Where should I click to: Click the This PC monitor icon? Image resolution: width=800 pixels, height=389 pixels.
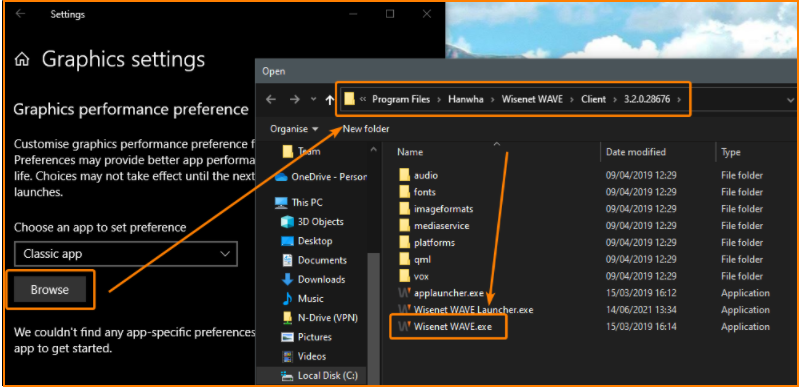[x=281, y=203]
